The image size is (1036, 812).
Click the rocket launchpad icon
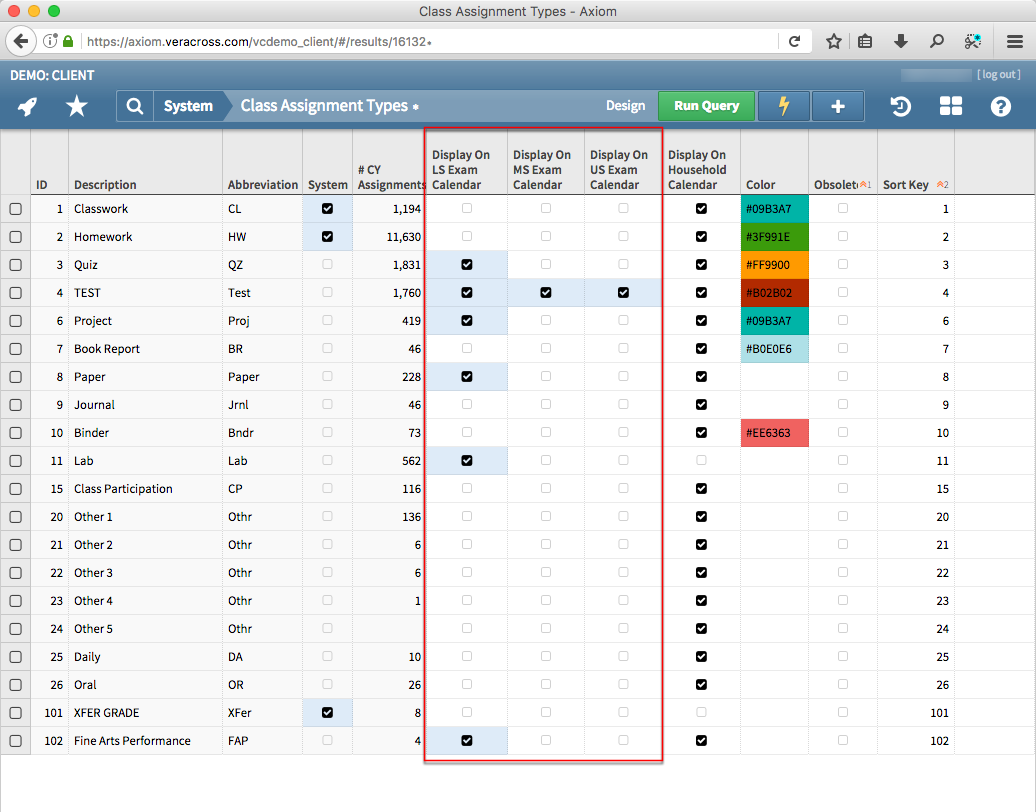(28, 106)
